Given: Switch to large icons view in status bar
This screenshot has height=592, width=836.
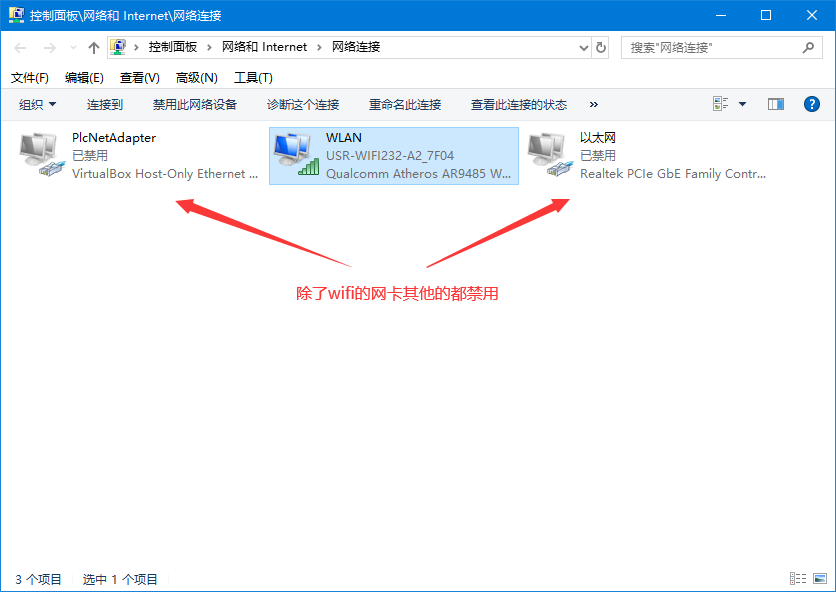Looking at the screenshot, I should [x=819, y=579].
